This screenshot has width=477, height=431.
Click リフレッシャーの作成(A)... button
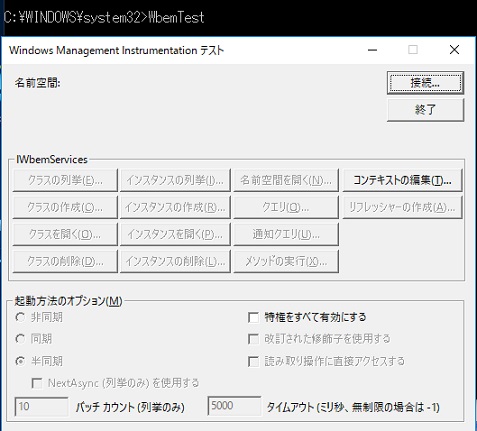pyautogui.click(x=402, y=207)
